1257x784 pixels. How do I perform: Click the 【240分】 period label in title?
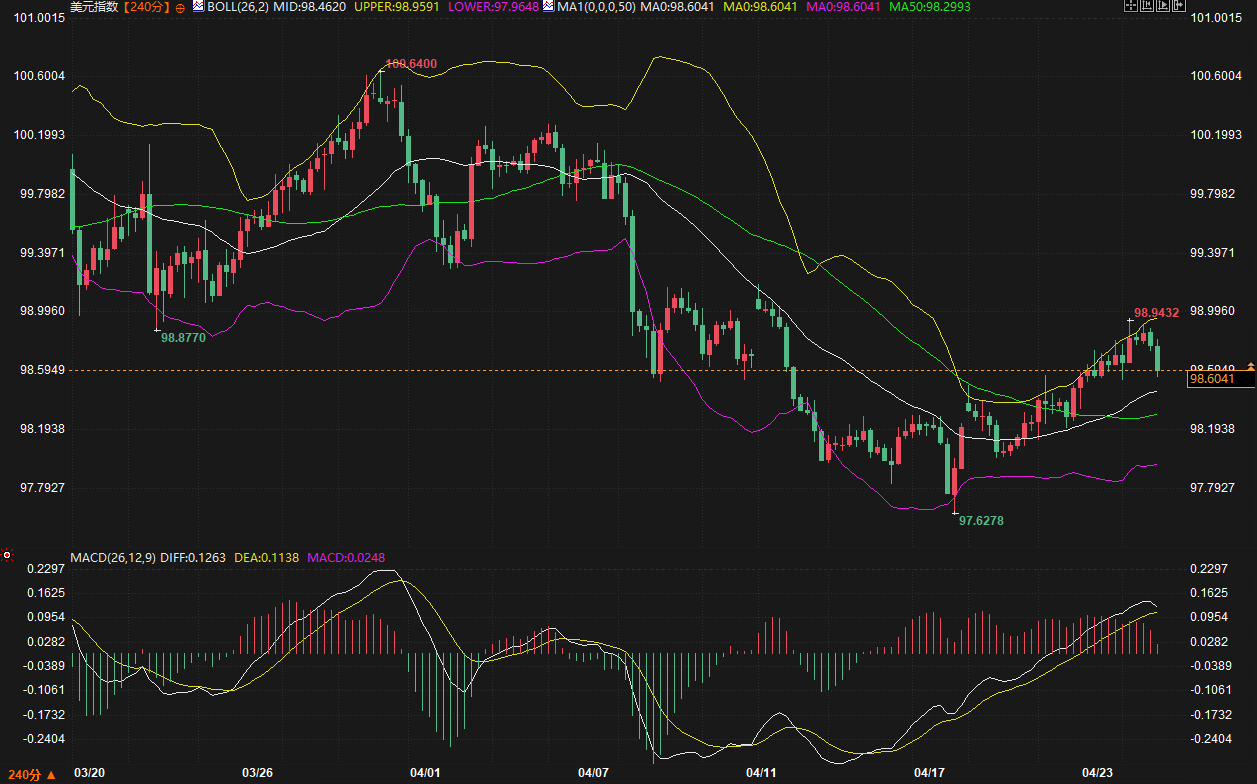click(x=146, y=8)
